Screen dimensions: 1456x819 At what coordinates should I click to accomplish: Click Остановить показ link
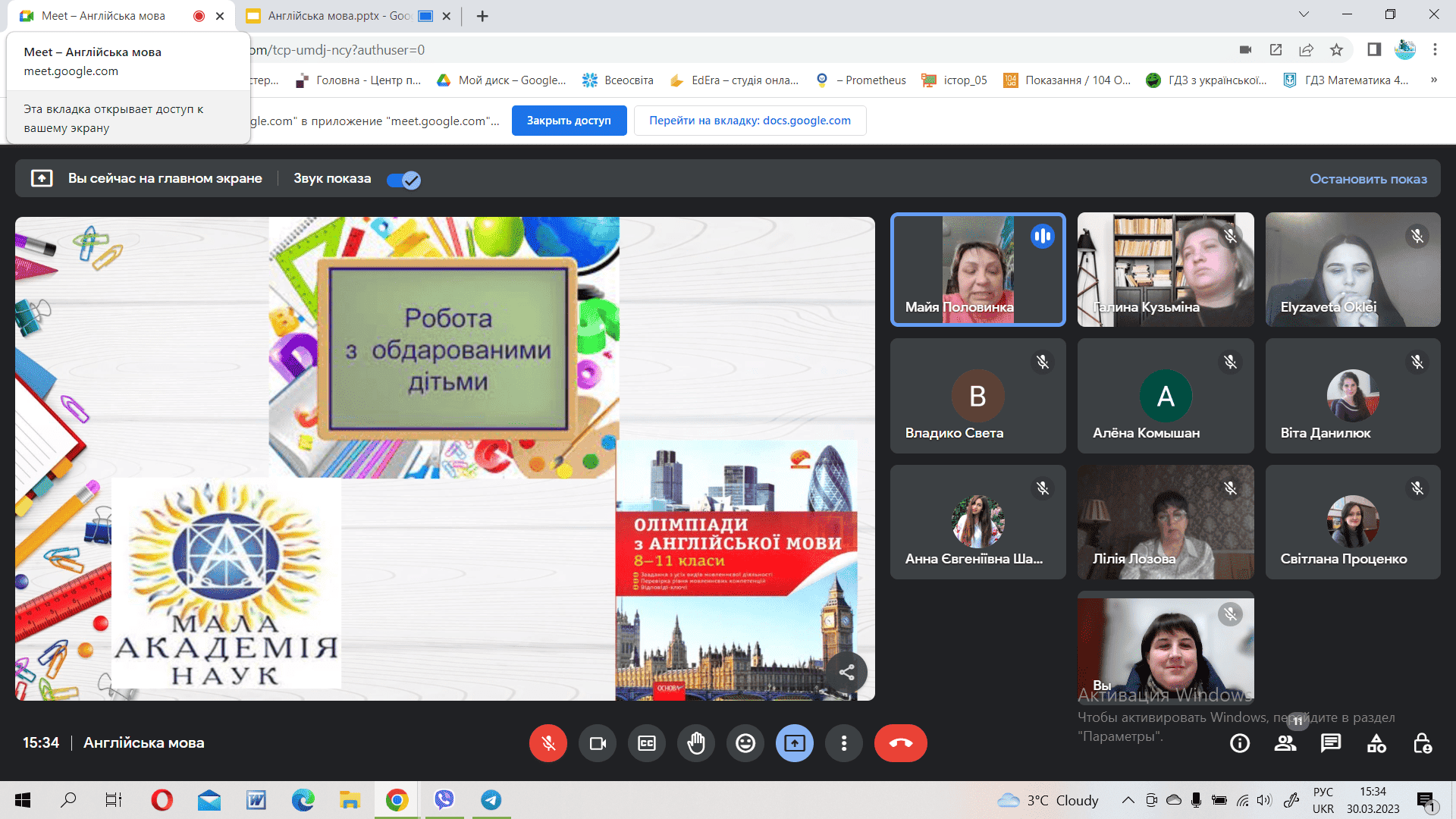point(1368,179)
